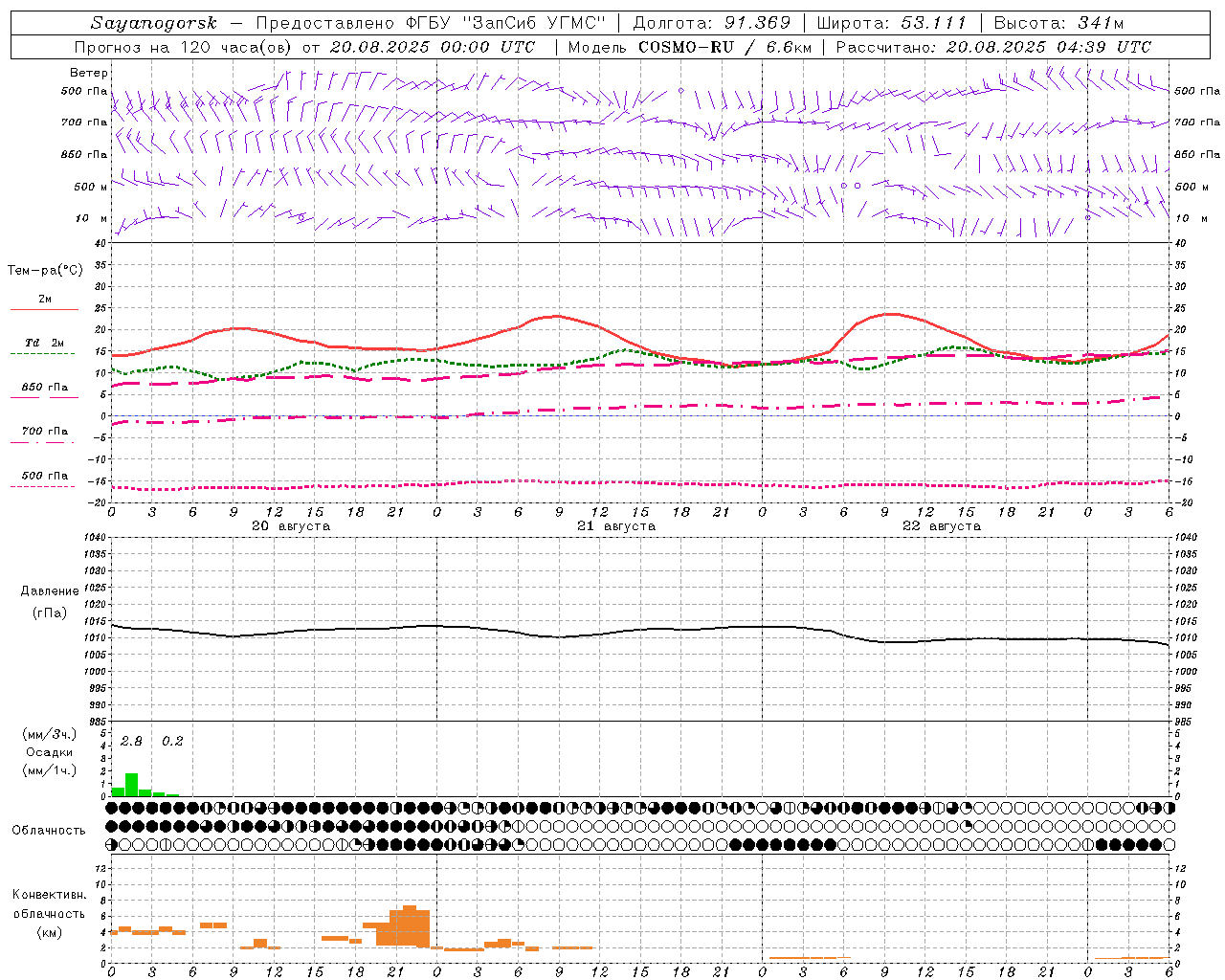Click the Осадки precipitation label
This screenshot has width=1225, height=980.
[x=49, y=752]
